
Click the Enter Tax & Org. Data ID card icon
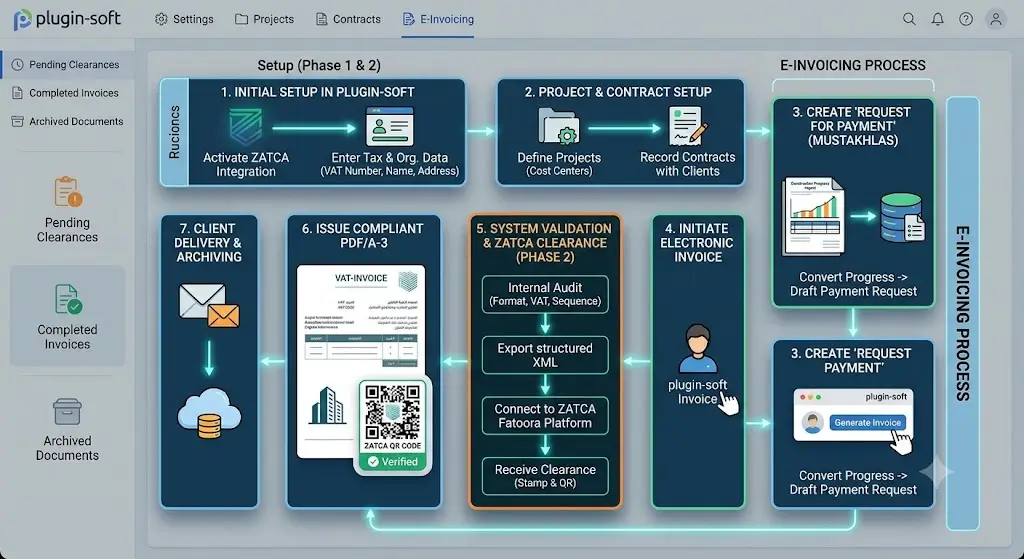click(390, 126)
